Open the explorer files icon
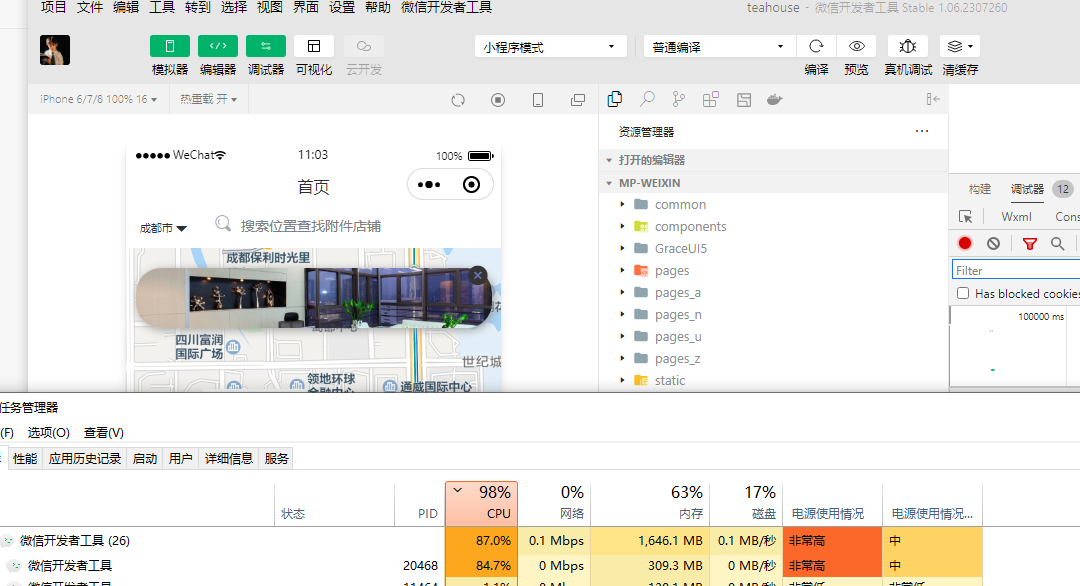Image resolution: width=1080 pixels, height=586 pixels. 615,99
